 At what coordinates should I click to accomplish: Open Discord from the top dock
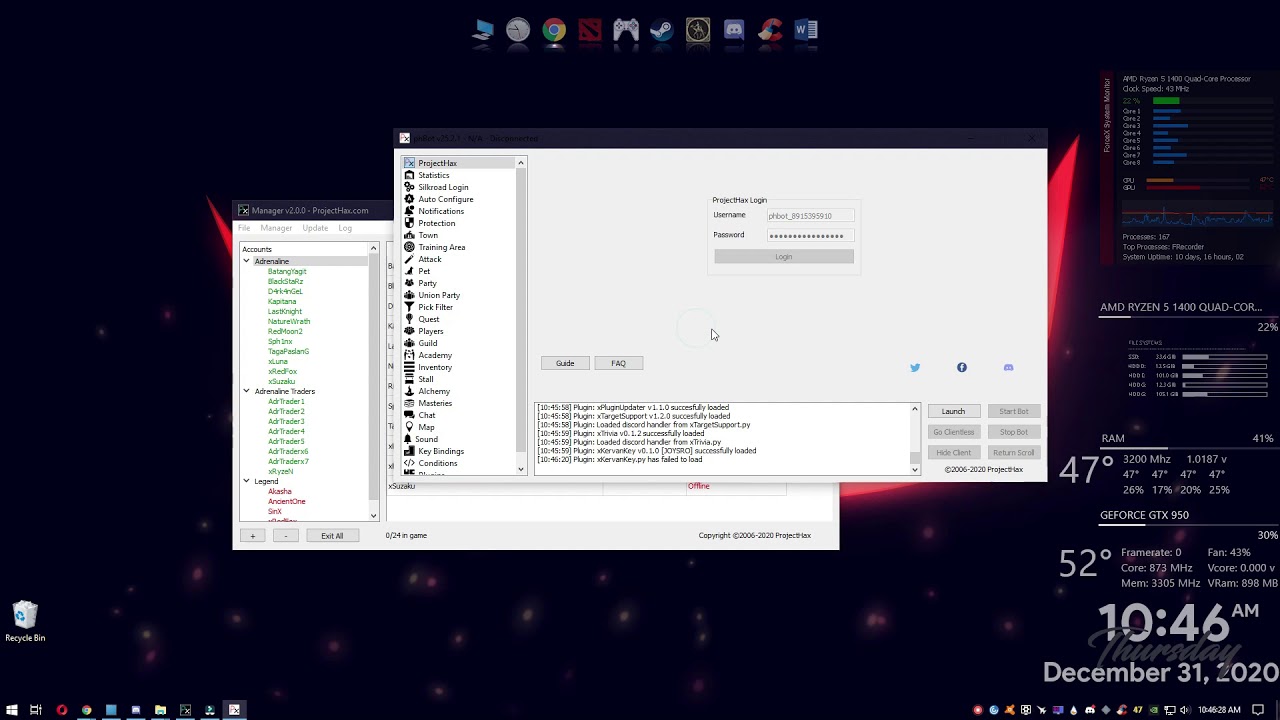tap(734, 31)
